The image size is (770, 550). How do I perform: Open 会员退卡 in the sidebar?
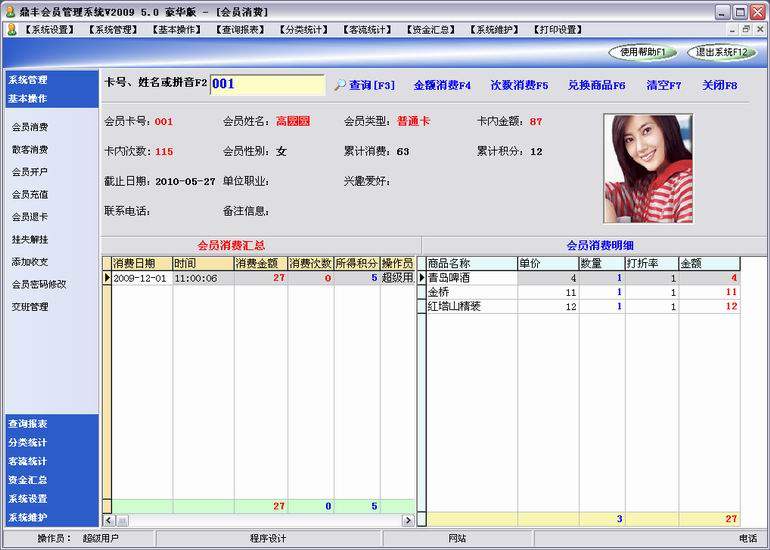tap(30, 217)
